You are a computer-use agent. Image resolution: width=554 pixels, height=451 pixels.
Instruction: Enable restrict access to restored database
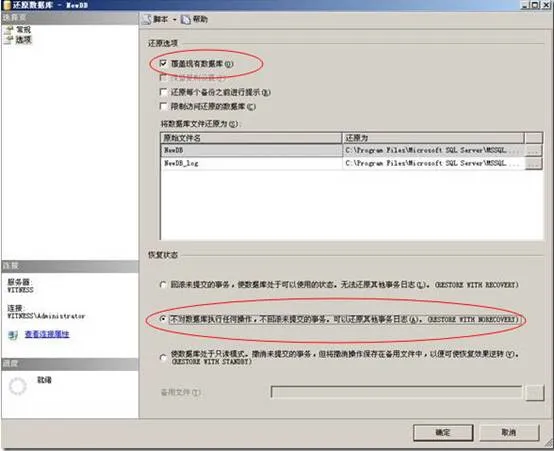point(163,106)
